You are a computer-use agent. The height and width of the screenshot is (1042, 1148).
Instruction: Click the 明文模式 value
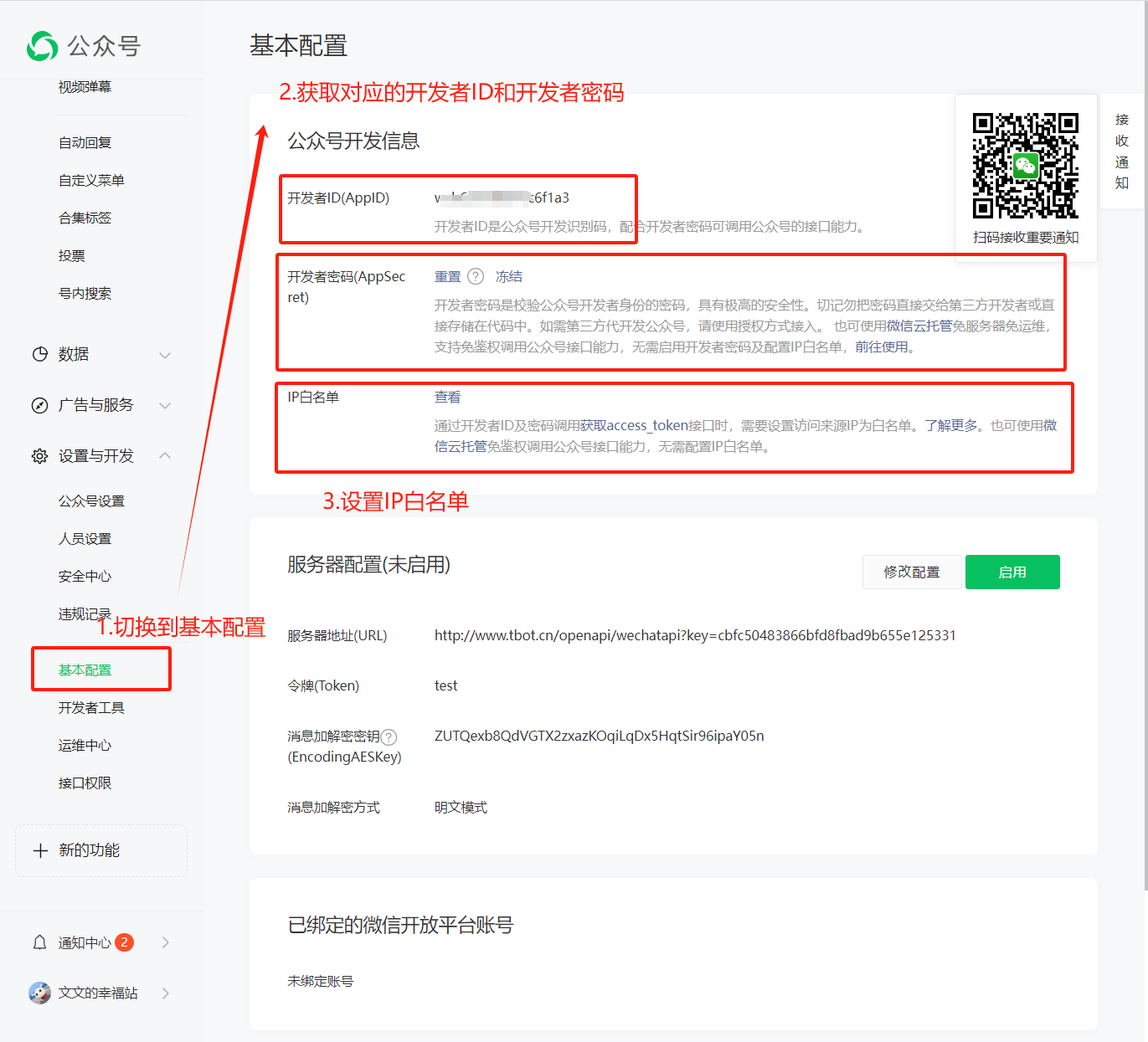pos(461,808)
